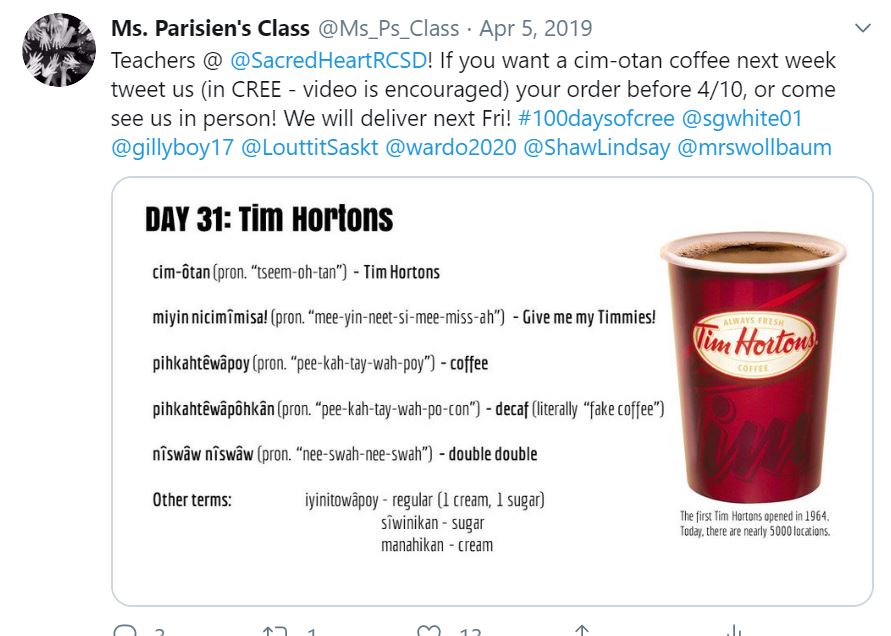The image size is (891, 636).
Task: Expand the tweet options chevron
Action: (863, 28)
